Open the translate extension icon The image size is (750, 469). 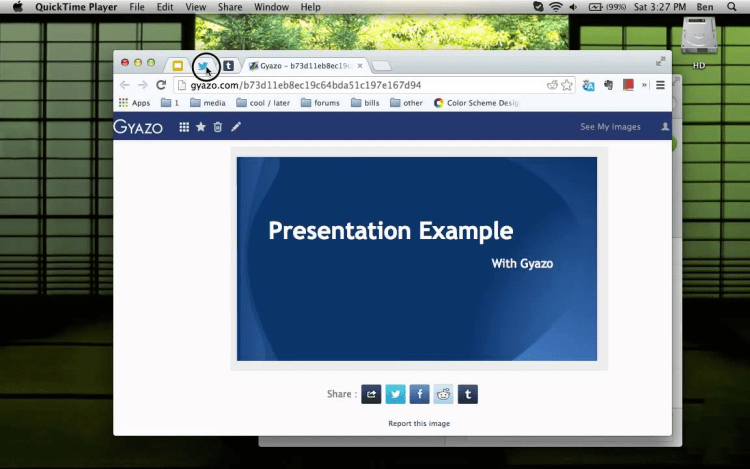click(x=588, y=86)
